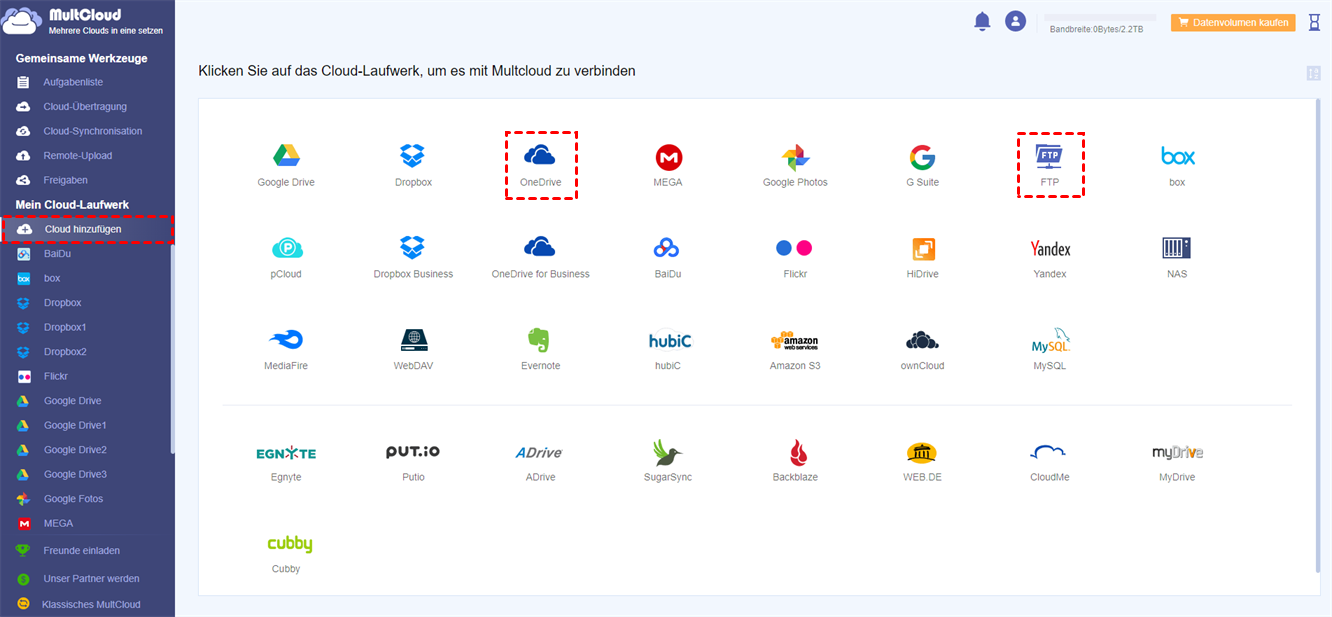Click the Bandbreite usage progress bar

(x=1099, y=18)
